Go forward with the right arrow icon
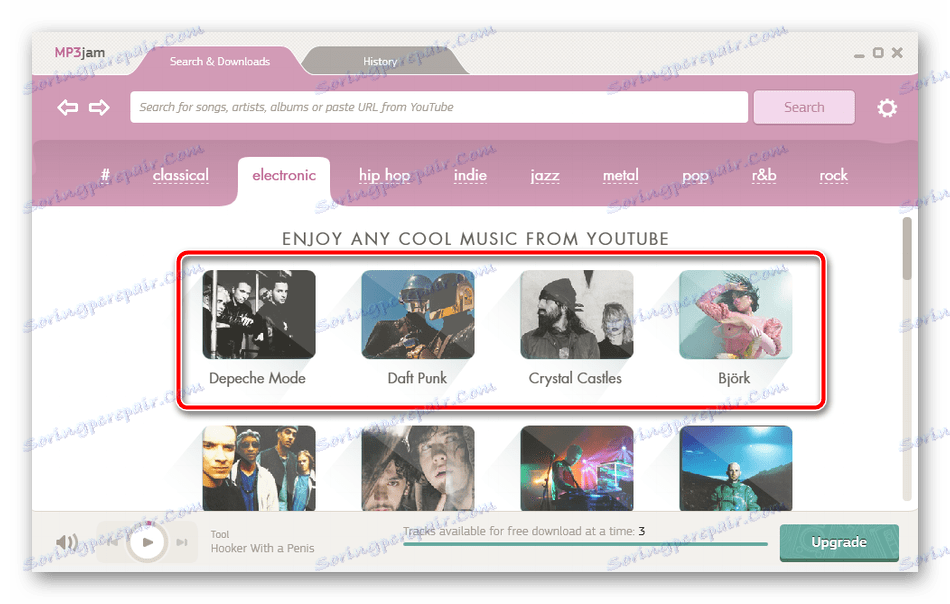950x604 pixels. click(99, 108)
